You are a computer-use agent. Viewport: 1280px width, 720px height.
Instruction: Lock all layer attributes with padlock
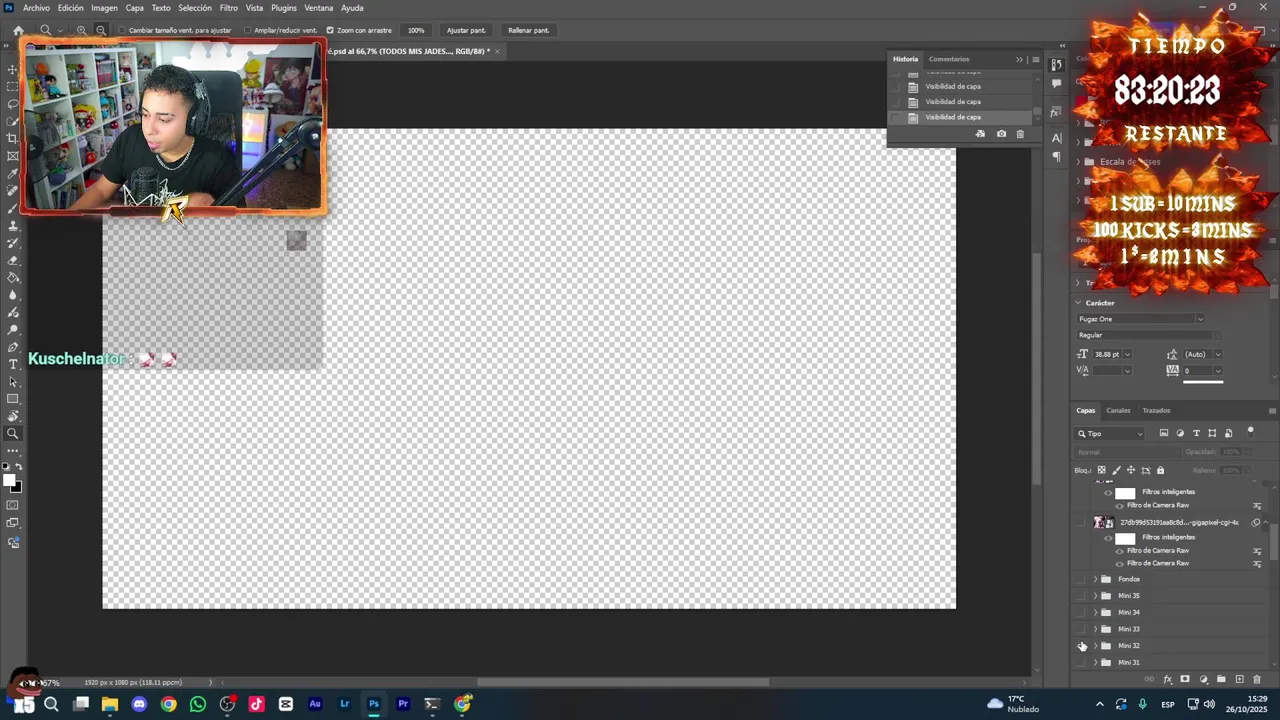tap(1160, 470)
